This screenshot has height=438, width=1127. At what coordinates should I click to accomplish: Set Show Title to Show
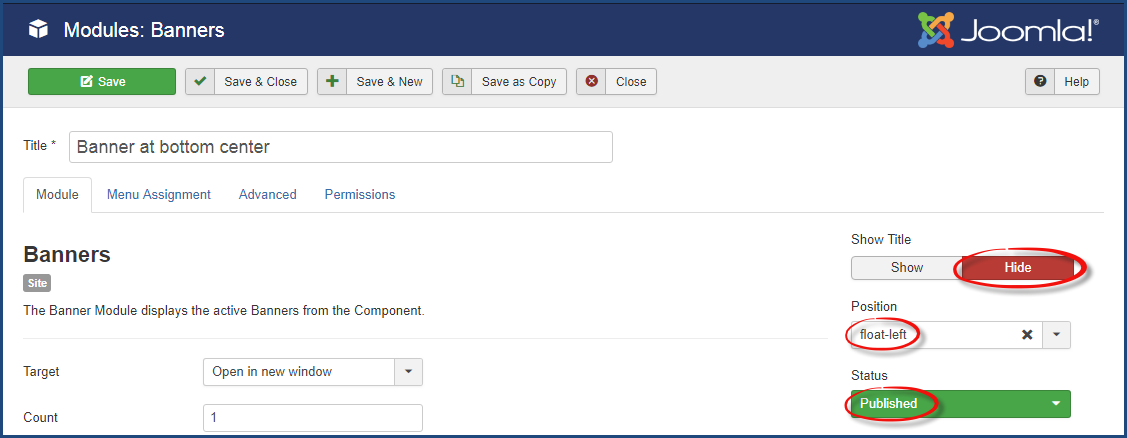[906, 268]
